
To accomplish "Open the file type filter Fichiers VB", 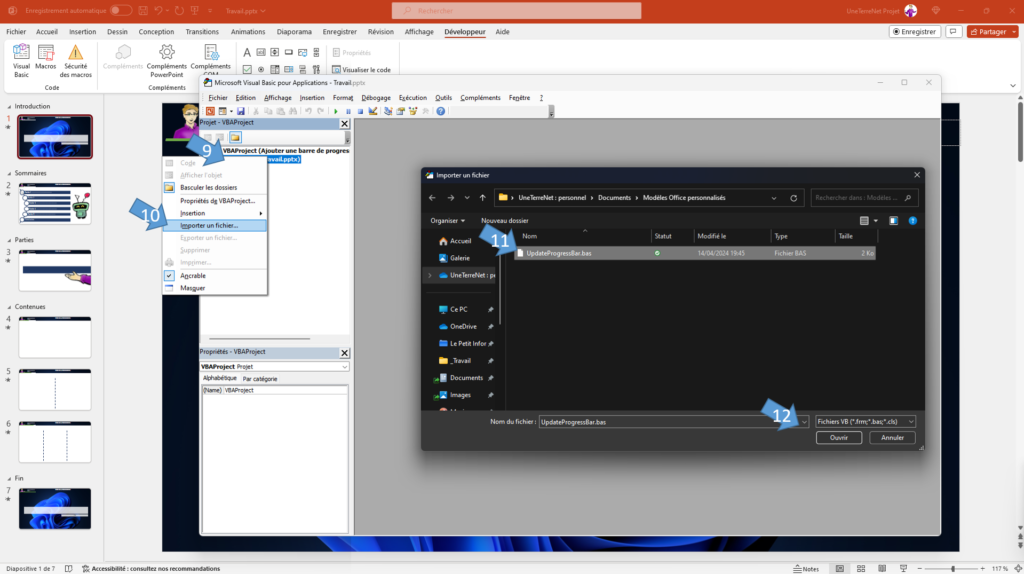I will (865, 422).
